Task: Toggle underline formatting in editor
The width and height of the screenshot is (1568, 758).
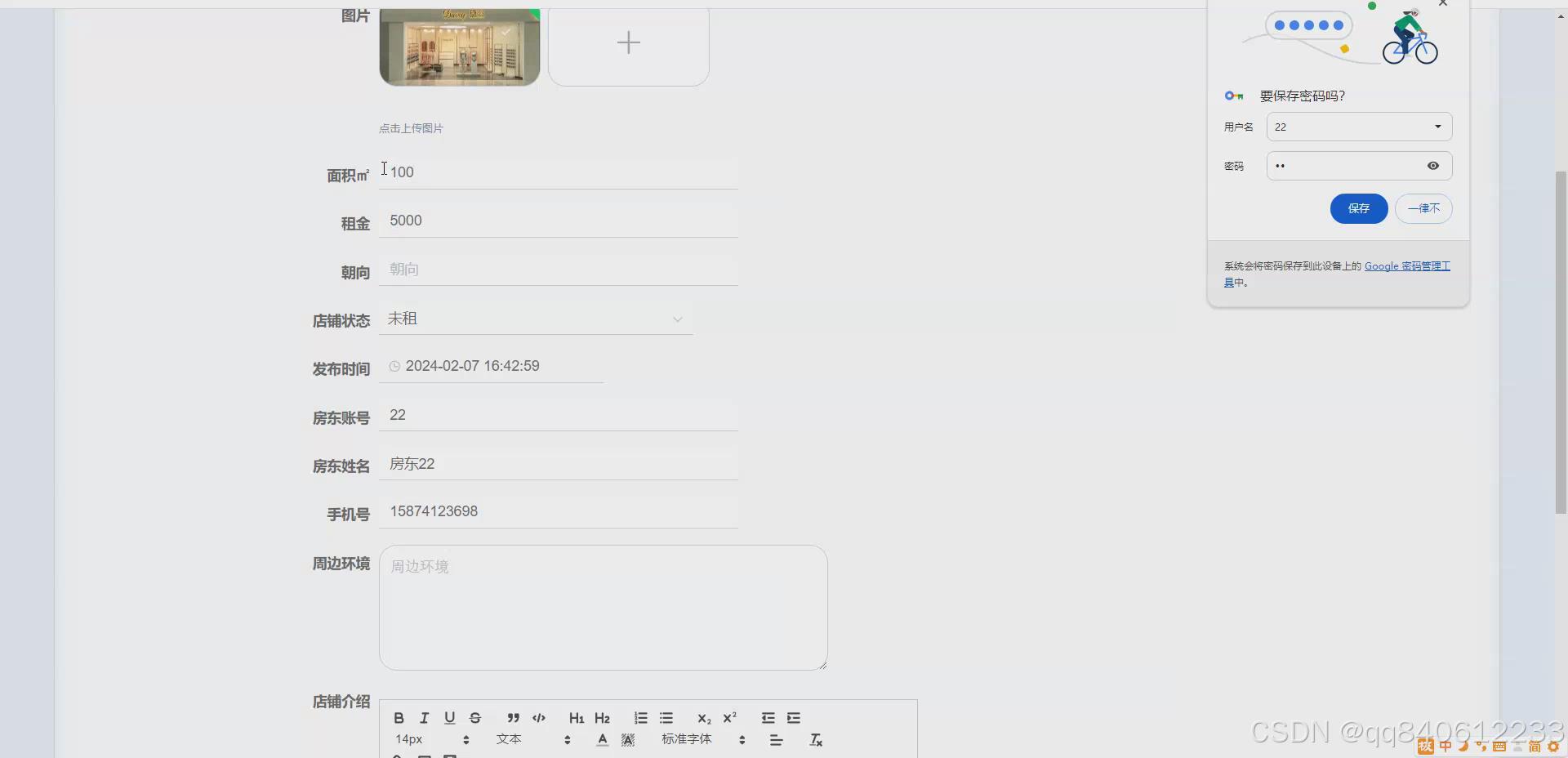Action: tap(449, 718)
